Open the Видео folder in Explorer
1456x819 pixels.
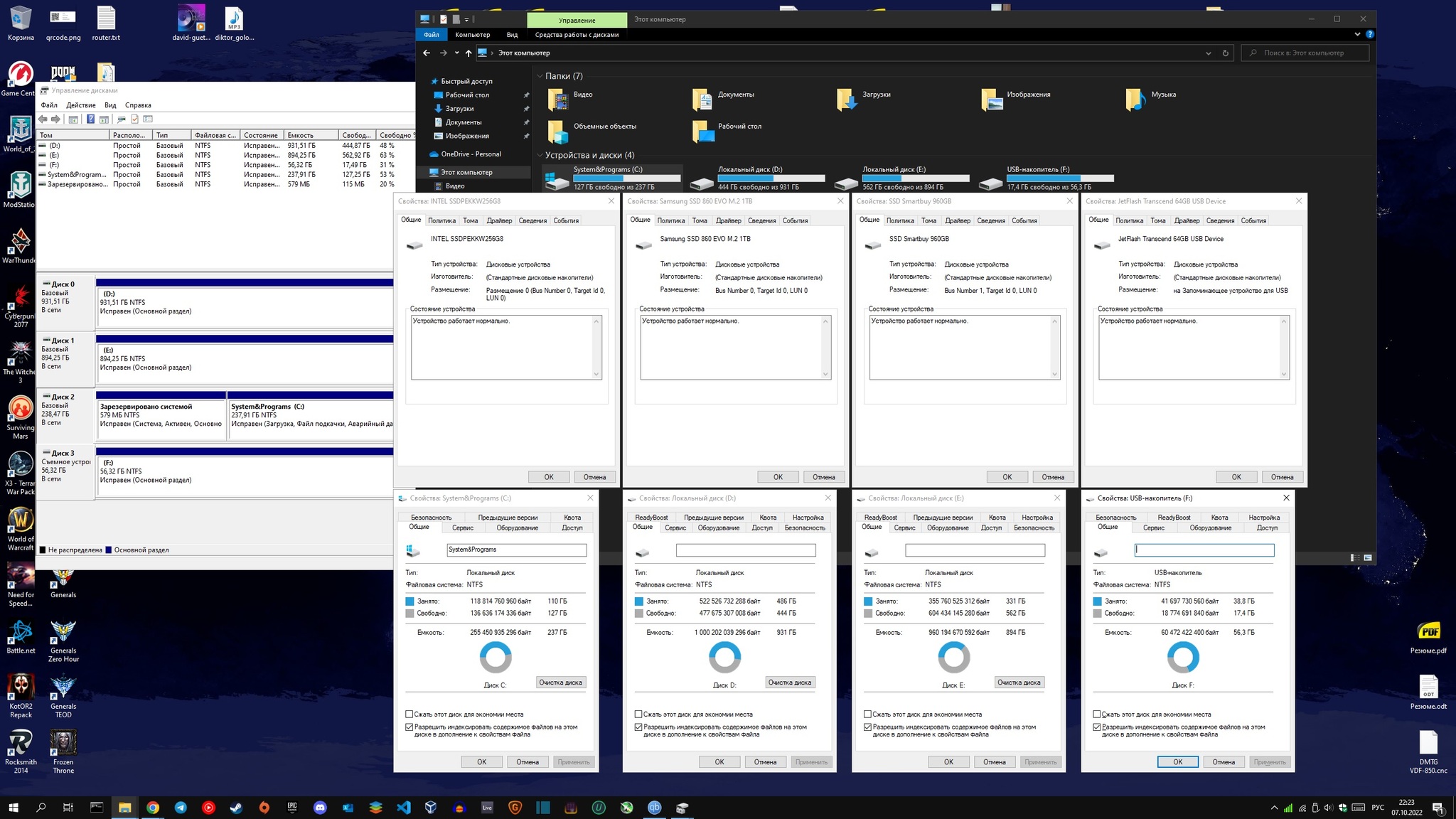572,100
